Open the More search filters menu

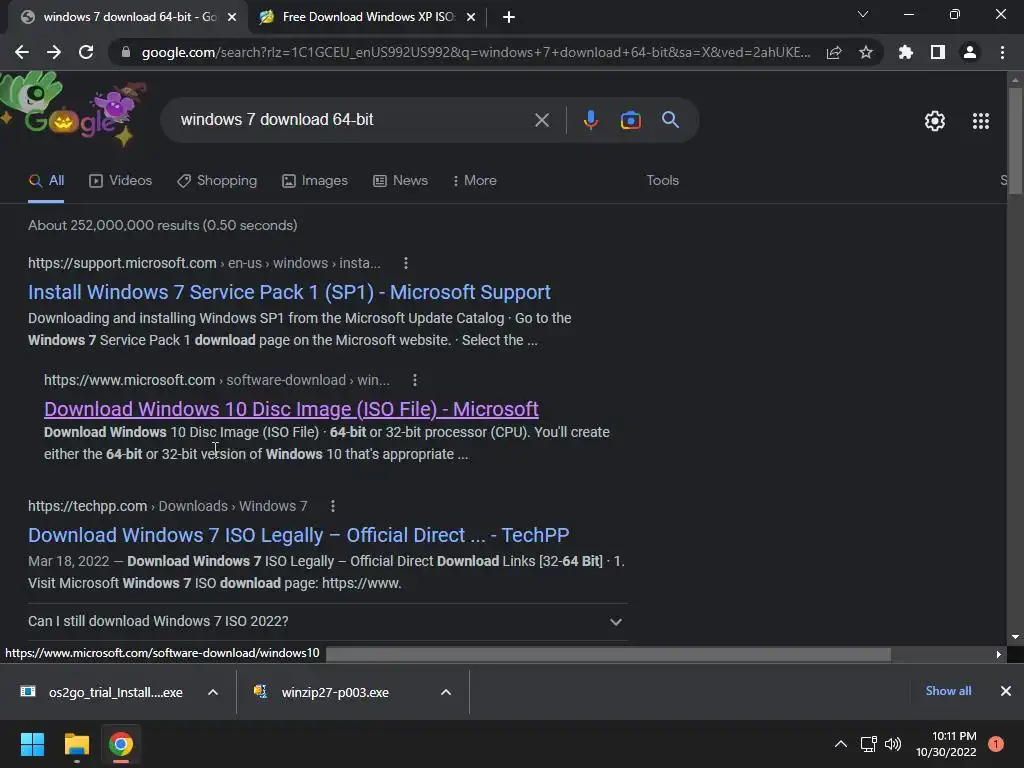474,181
